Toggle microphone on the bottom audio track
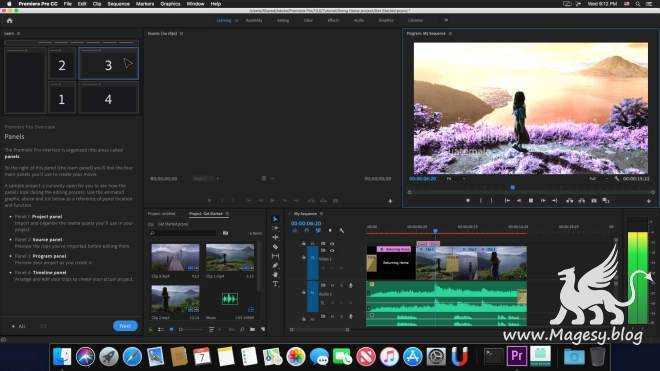Image resolution: width=660 pixels, height=371 pixels. pyautogui.click(x=351, y=316)
